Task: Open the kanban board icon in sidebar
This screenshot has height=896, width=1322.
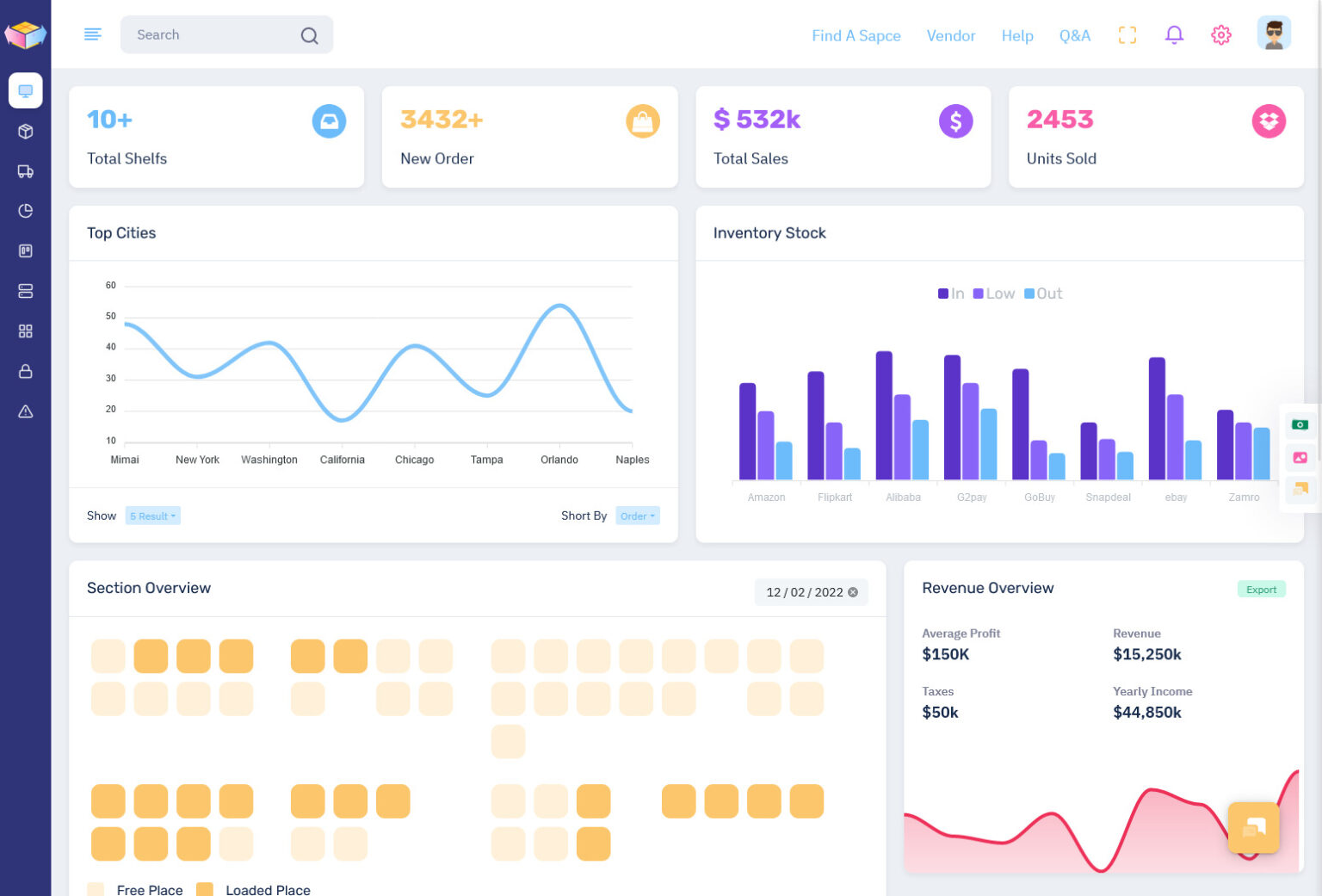Action: 26,251
